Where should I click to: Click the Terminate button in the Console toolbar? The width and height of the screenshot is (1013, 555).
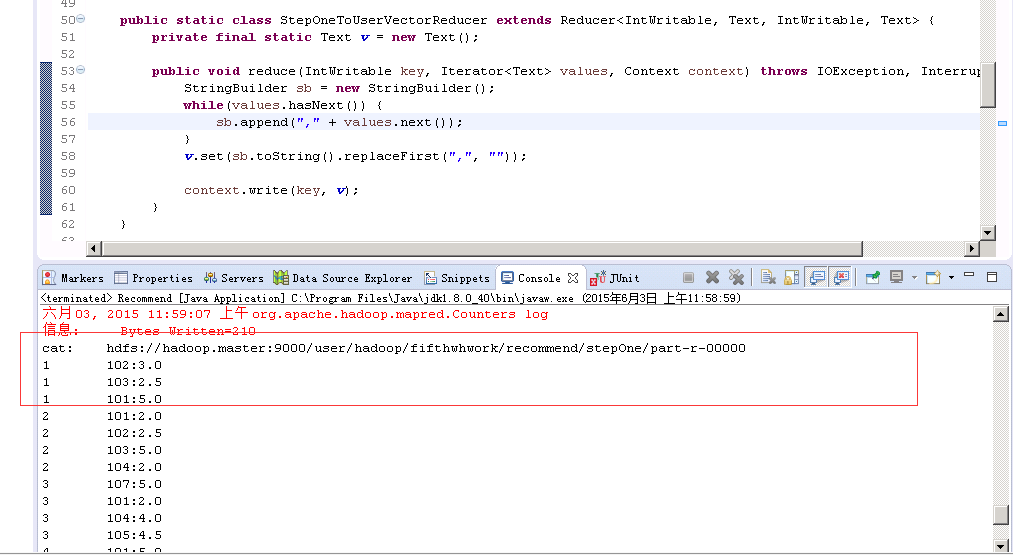(x=689, y=278)
